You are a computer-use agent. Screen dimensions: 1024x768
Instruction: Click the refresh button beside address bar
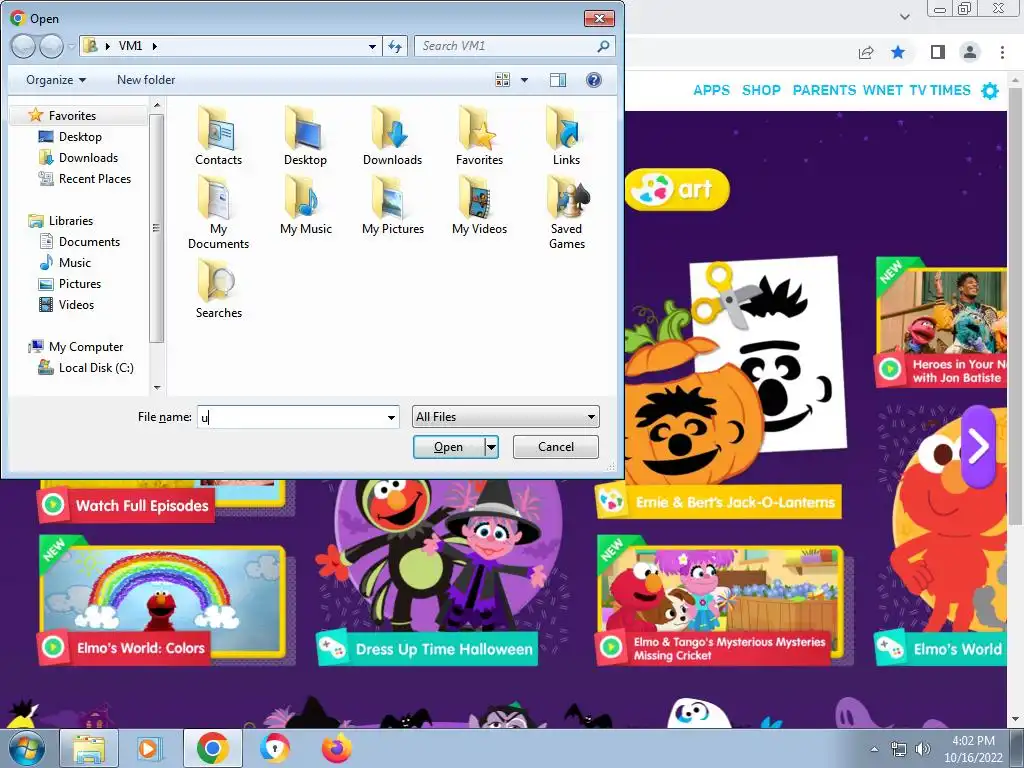[x=395, y=46]
